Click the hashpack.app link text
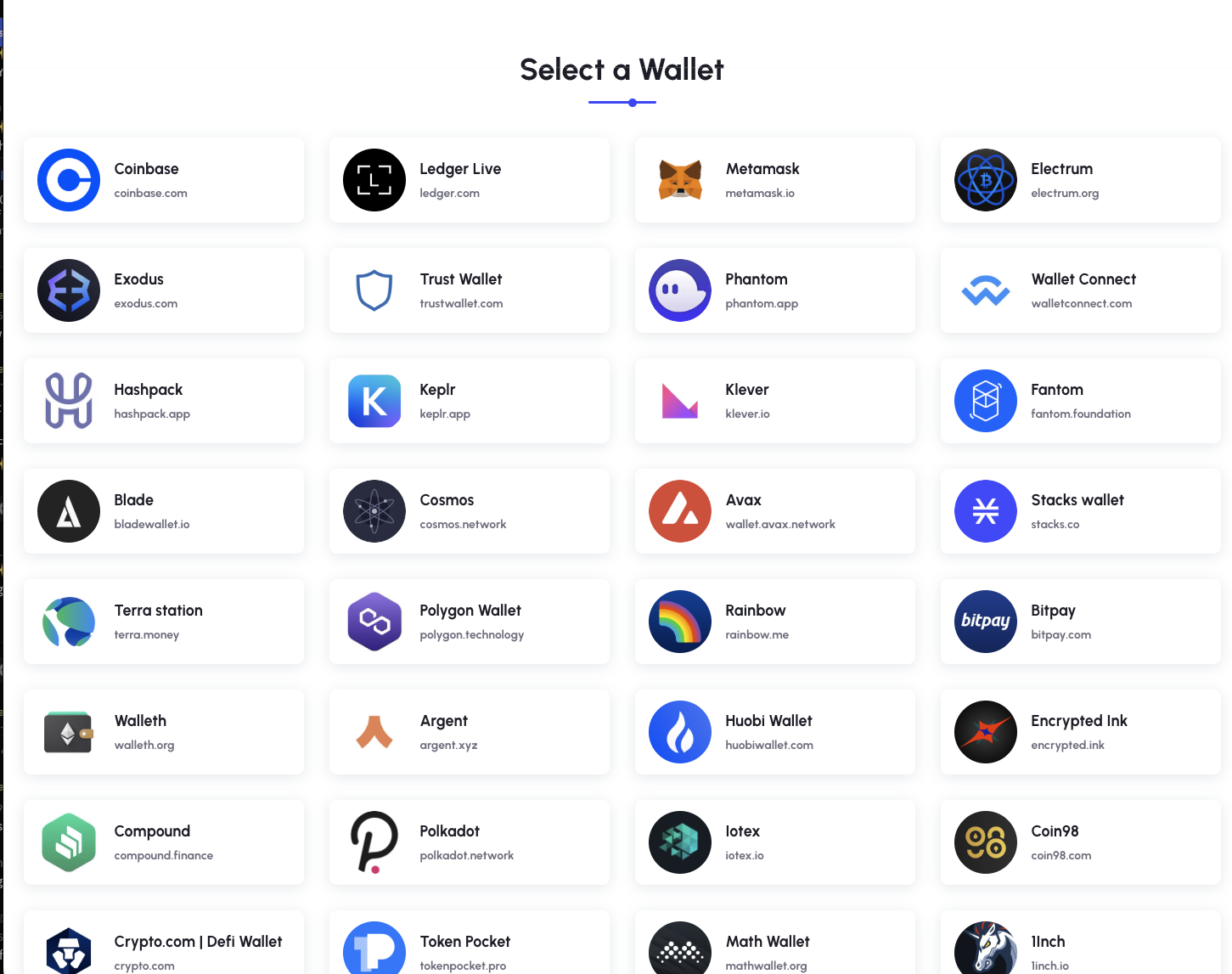The width and height of the screenshot is (1232, 974). (152, 414)
